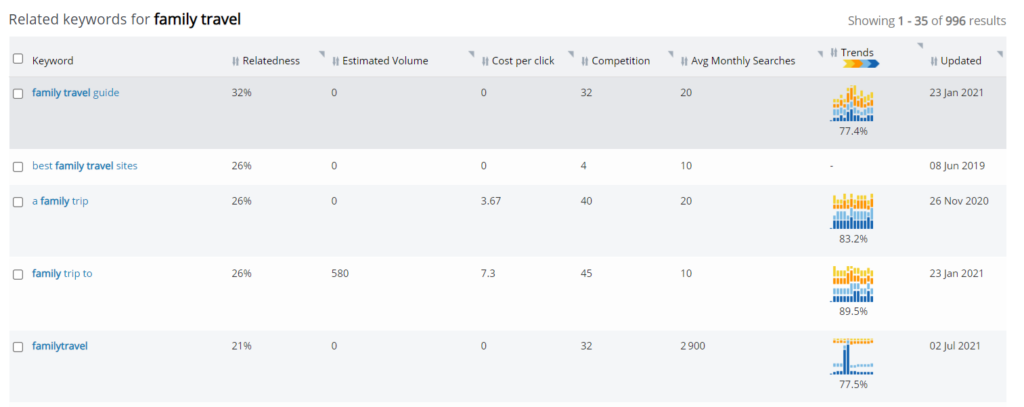Click the sort icon beside Updated header
The image size is (1024, 407).
pos(934,61)
